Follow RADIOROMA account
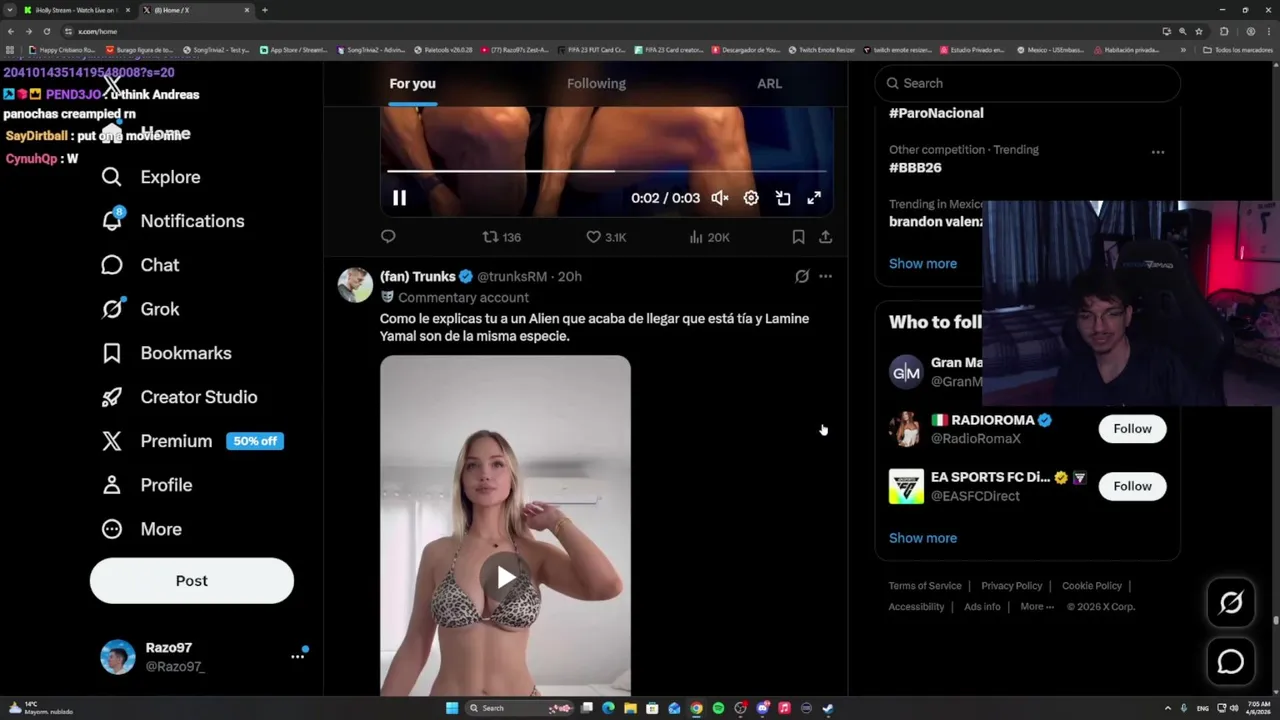Screen dimensions: 1280x720 (1132, 429)
